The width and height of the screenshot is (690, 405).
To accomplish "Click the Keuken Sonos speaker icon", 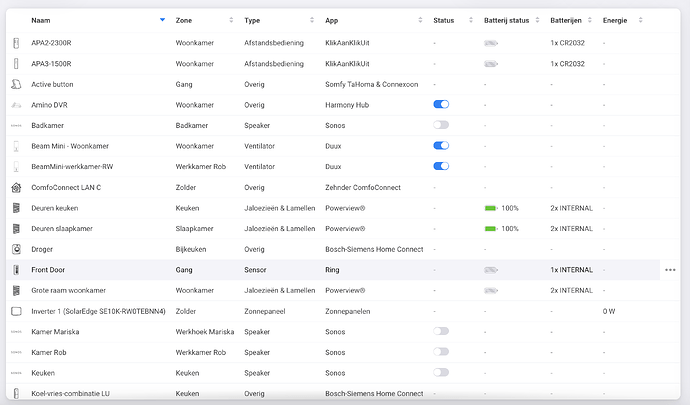I will (16, 373).
